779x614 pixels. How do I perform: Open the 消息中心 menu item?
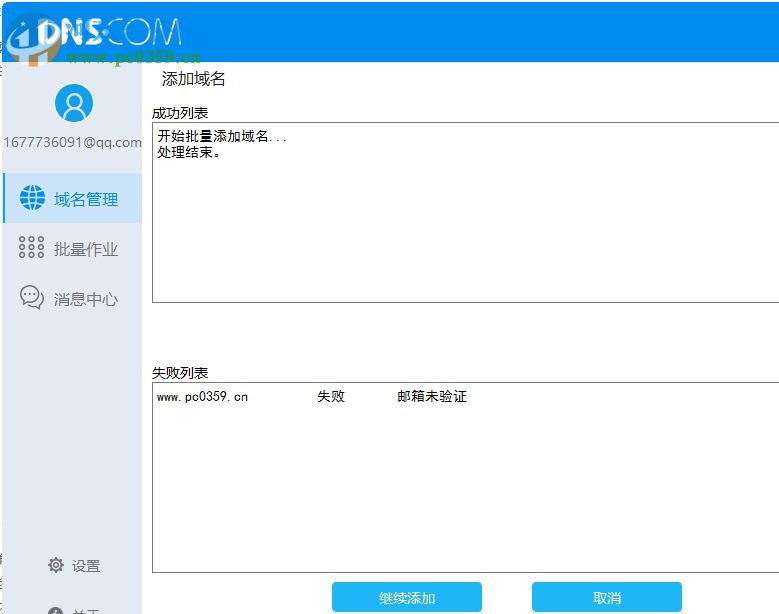click(x=73, y=298)
